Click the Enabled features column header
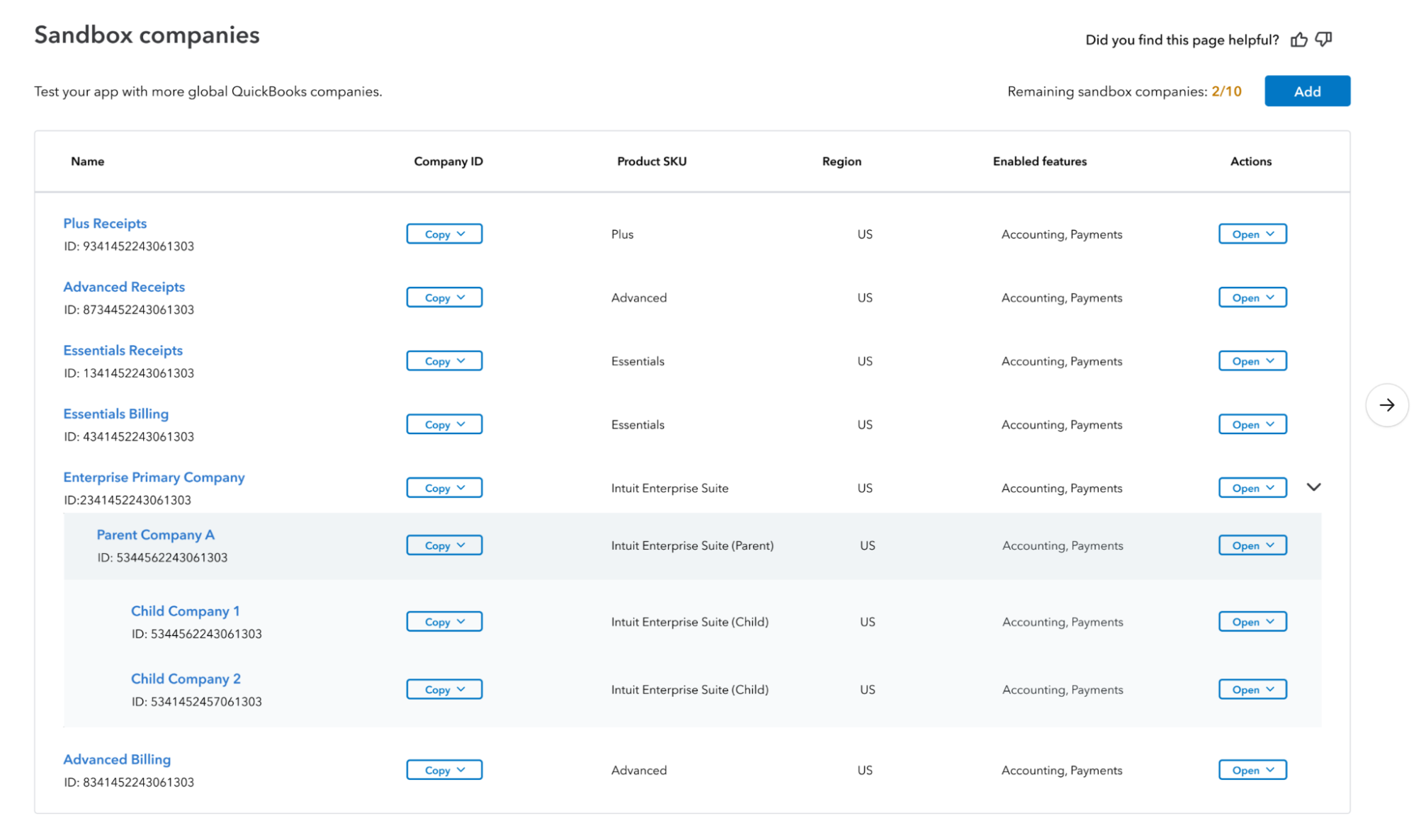 pos(1039,161)
